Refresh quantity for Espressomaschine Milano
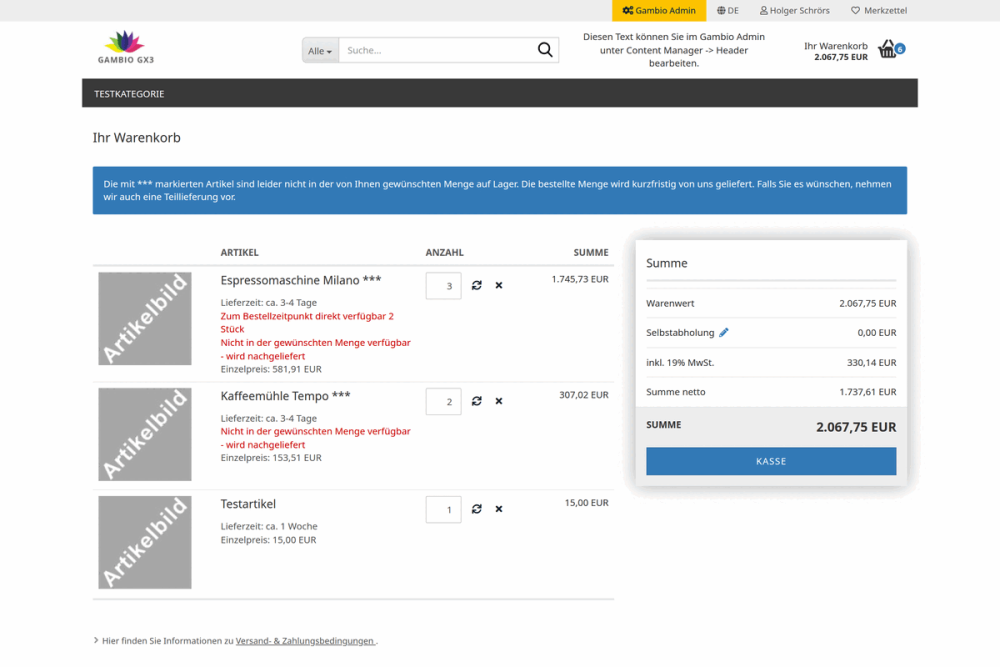Viewport: 1000px width, 667px height. [x=476, y=285]
